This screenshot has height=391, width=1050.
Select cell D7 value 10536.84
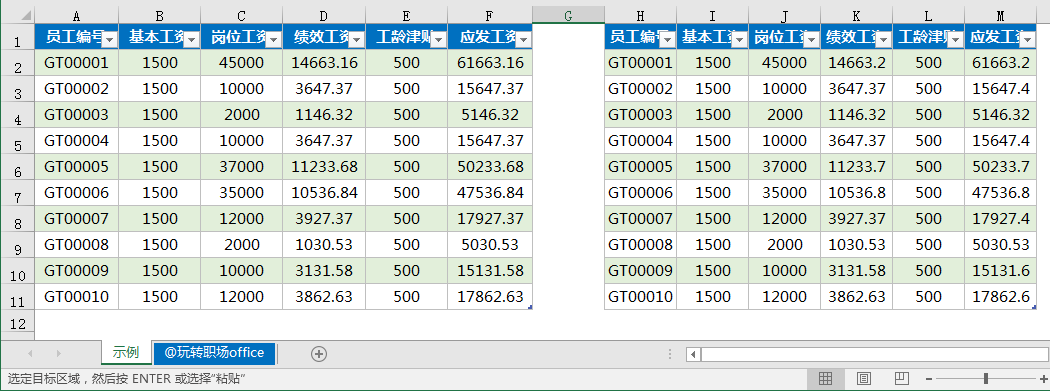(324, 193)
